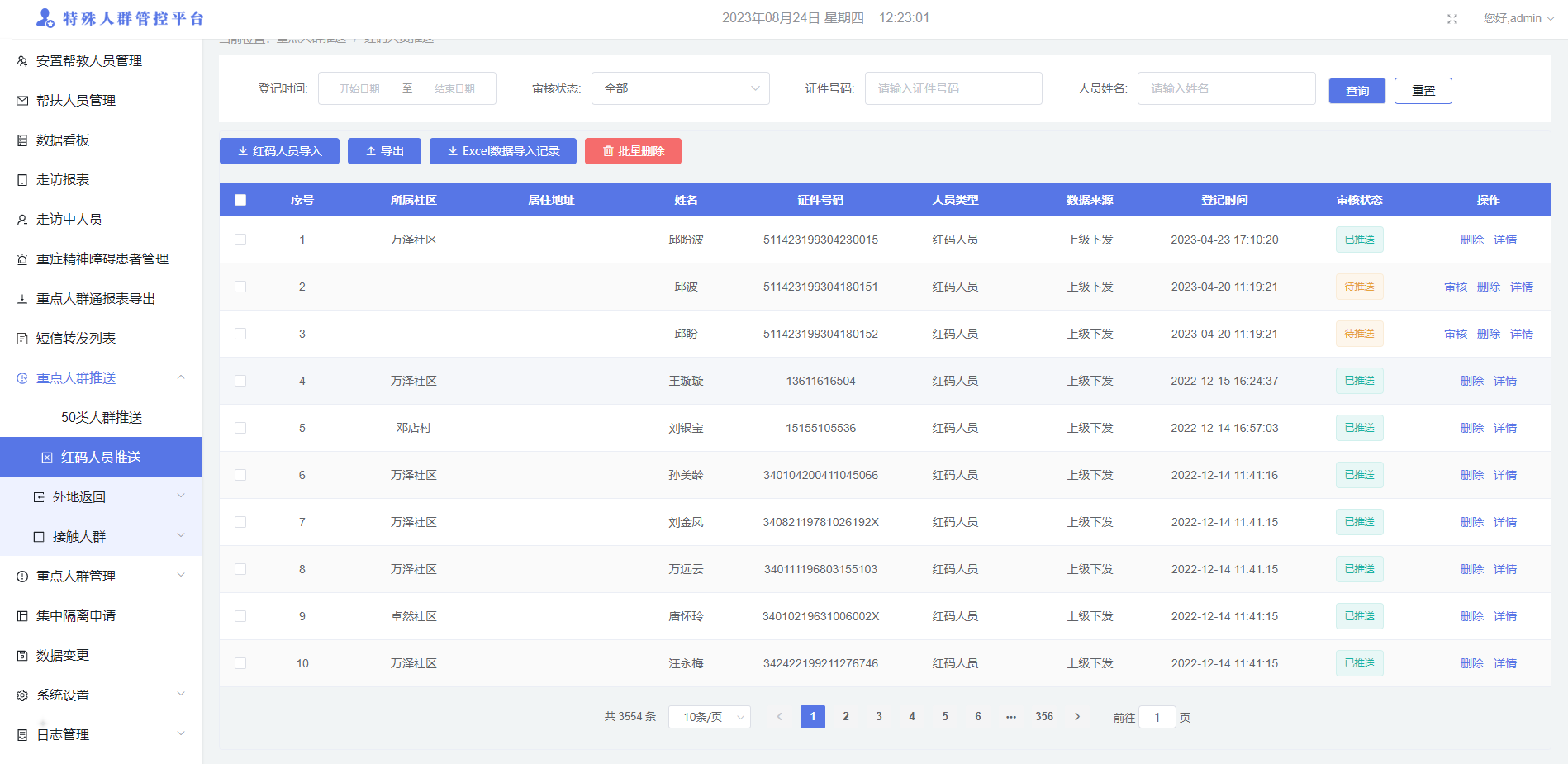Open the admin user dropdown

pyautogui.click(x=1518, y=18)
